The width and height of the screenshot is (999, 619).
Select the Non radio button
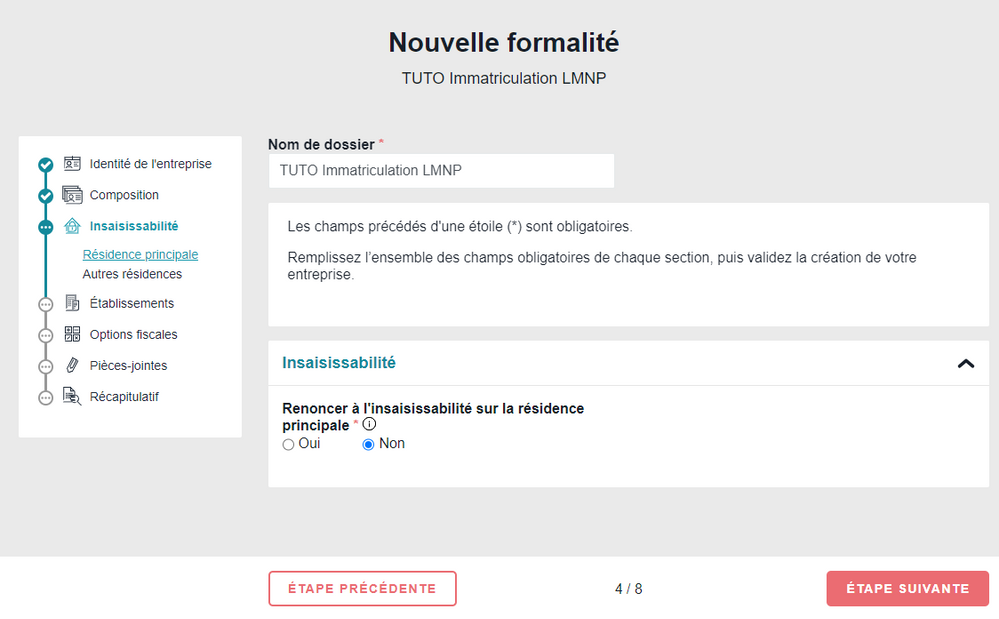click(x=368, y=444)
